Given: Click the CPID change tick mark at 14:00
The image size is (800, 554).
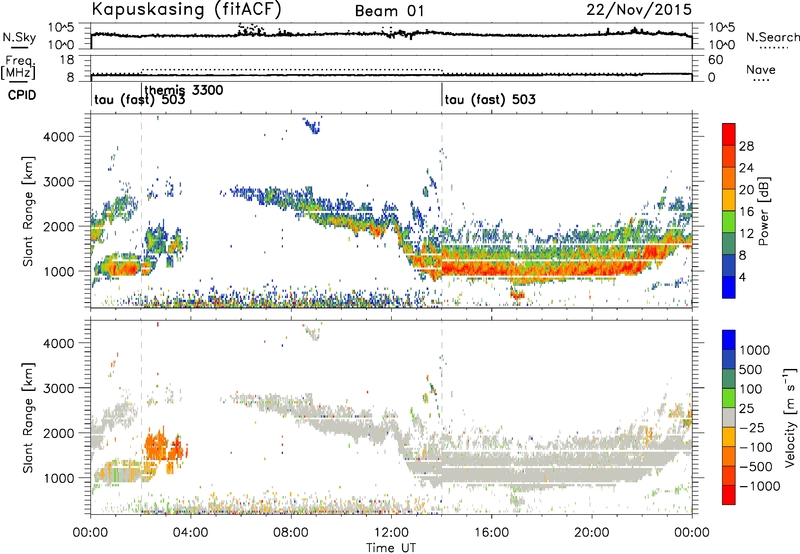Looking at the screenshot, I should pos(442,94).
